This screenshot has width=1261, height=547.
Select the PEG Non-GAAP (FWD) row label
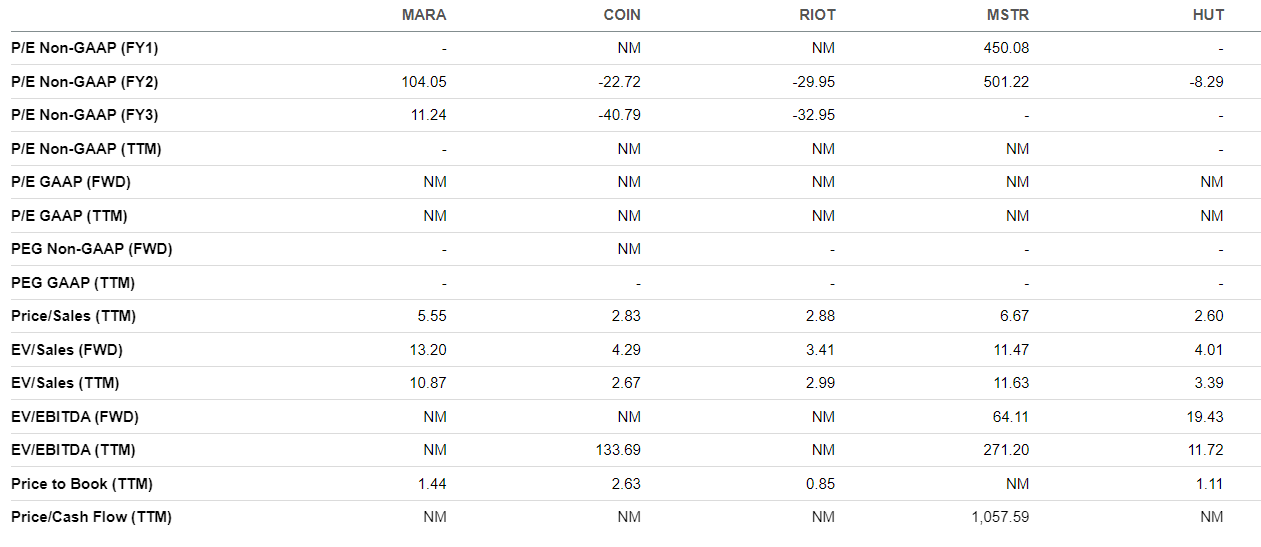tap(92, 249)
